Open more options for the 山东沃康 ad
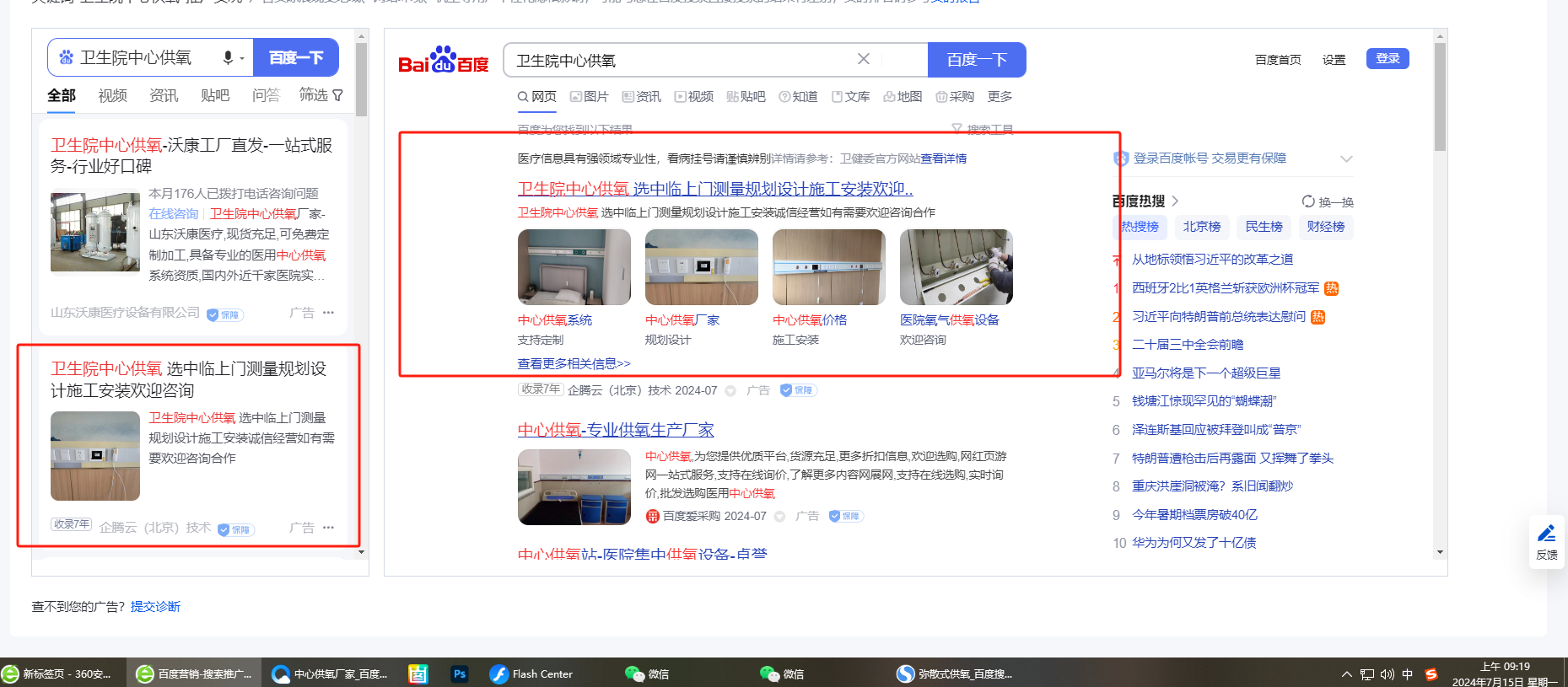Viewport: 1568px width, 687px height. pyautogui.click(x=328, y=313)
